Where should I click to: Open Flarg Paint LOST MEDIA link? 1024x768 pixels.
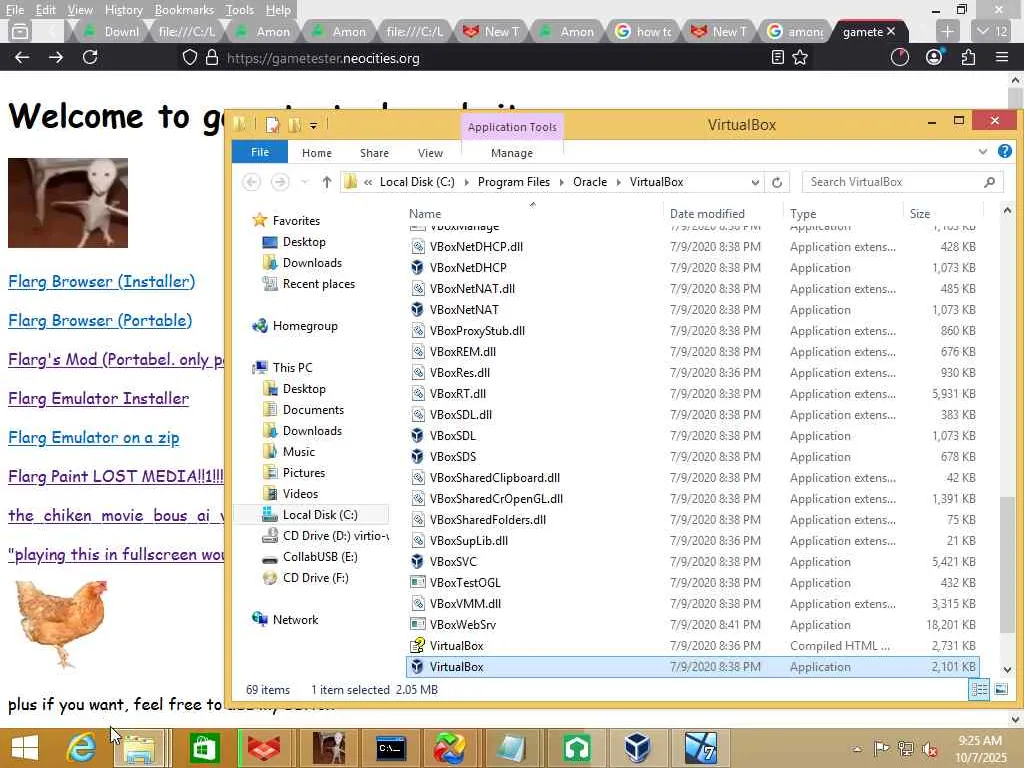click(116, 476)
